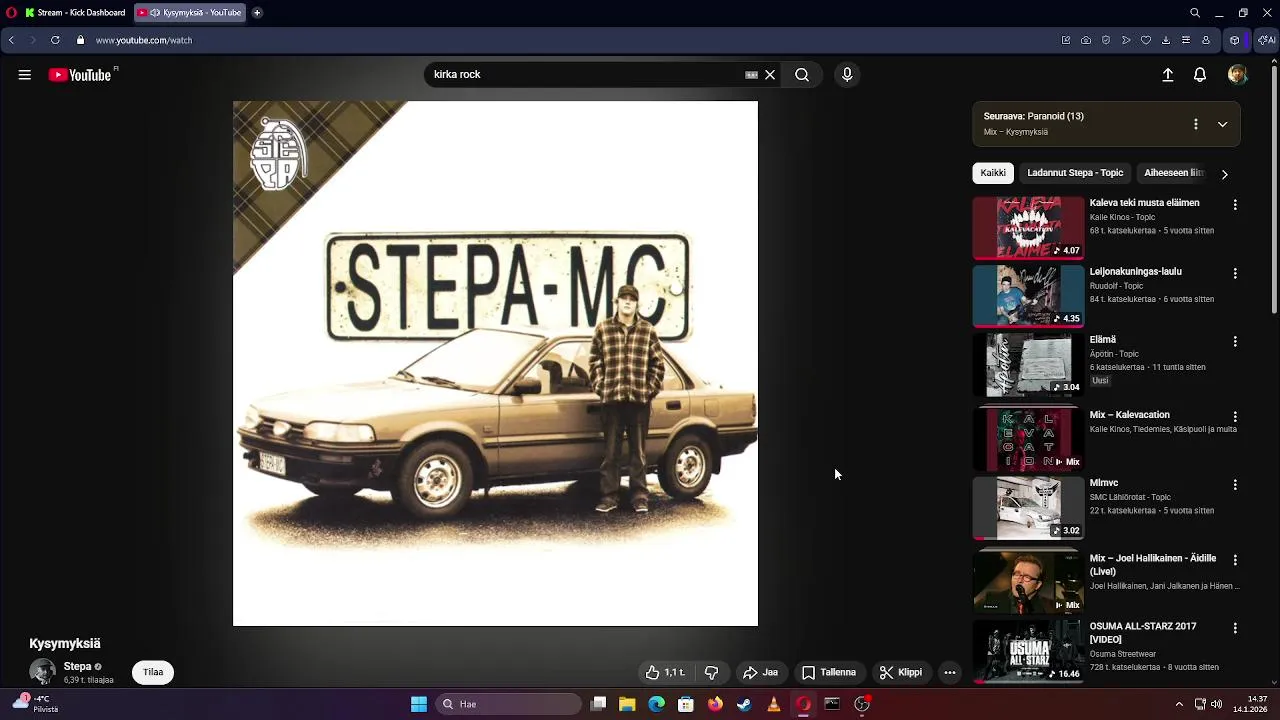Open Firefox from the taskbar

(x=715, y=704)
